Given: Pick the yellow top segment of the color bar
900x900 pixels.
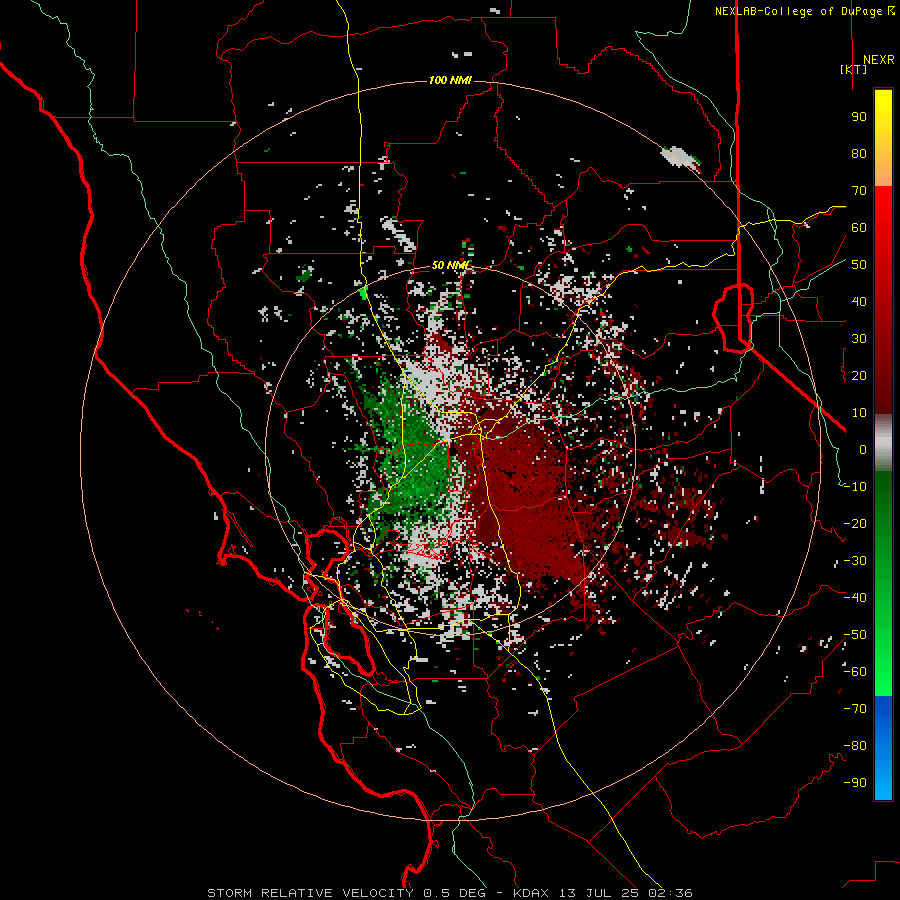Looking at the screenshot, I should point(883,138).
